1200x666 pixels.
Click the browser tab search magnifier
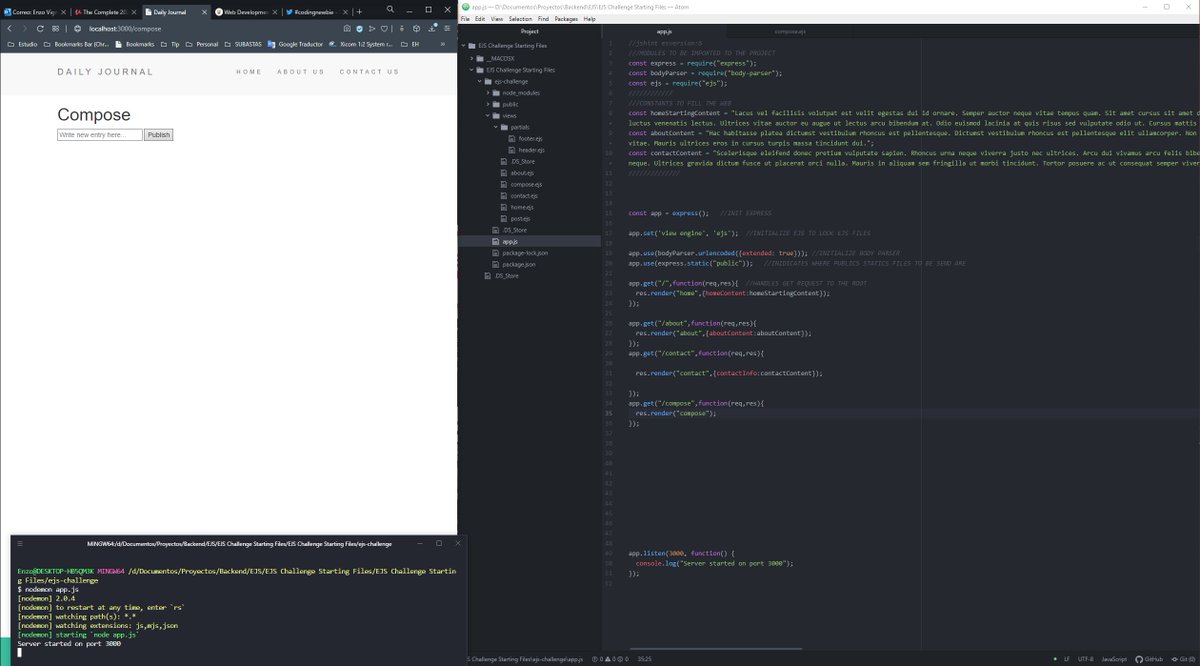pyautogui.click(x=391, y=9)
